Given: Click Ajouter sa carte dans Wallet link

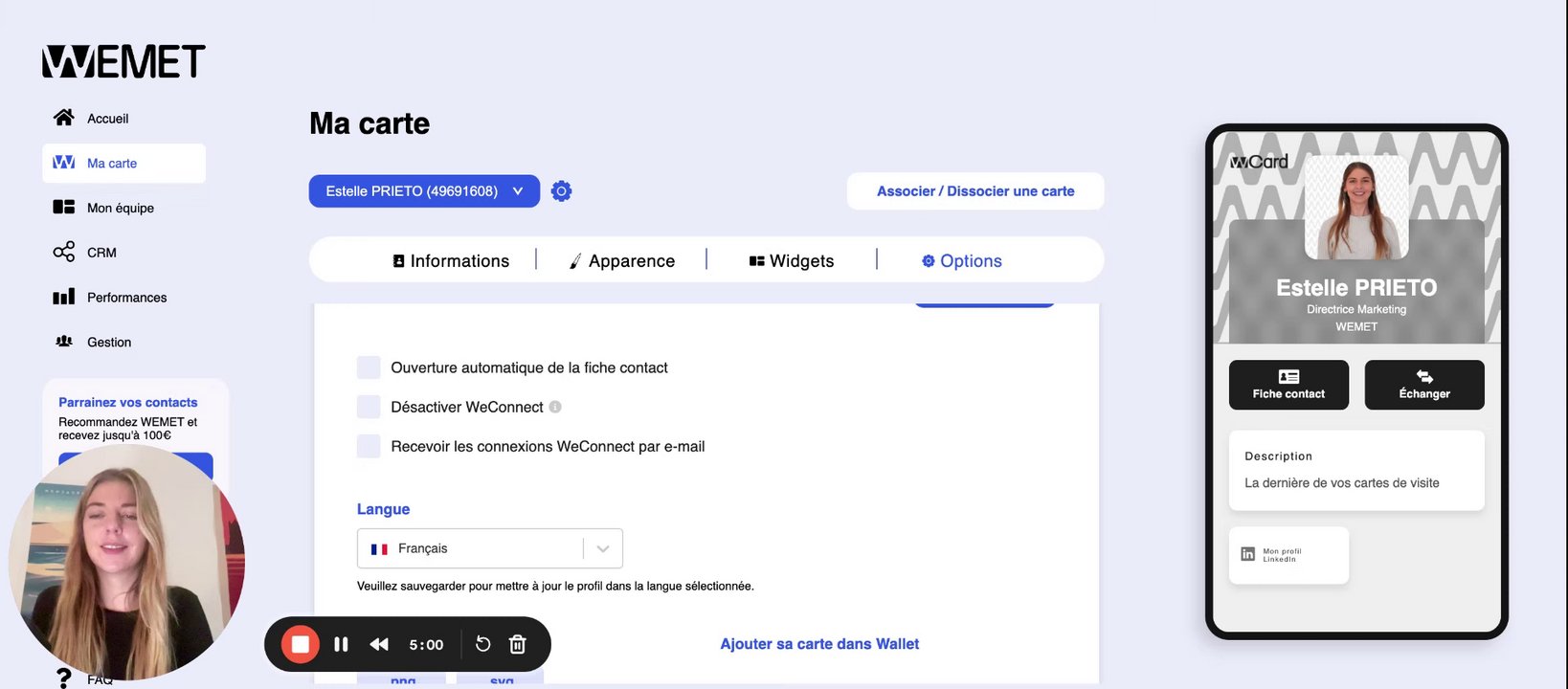Looking at the screenshot, I should click(x=819, y=644).
